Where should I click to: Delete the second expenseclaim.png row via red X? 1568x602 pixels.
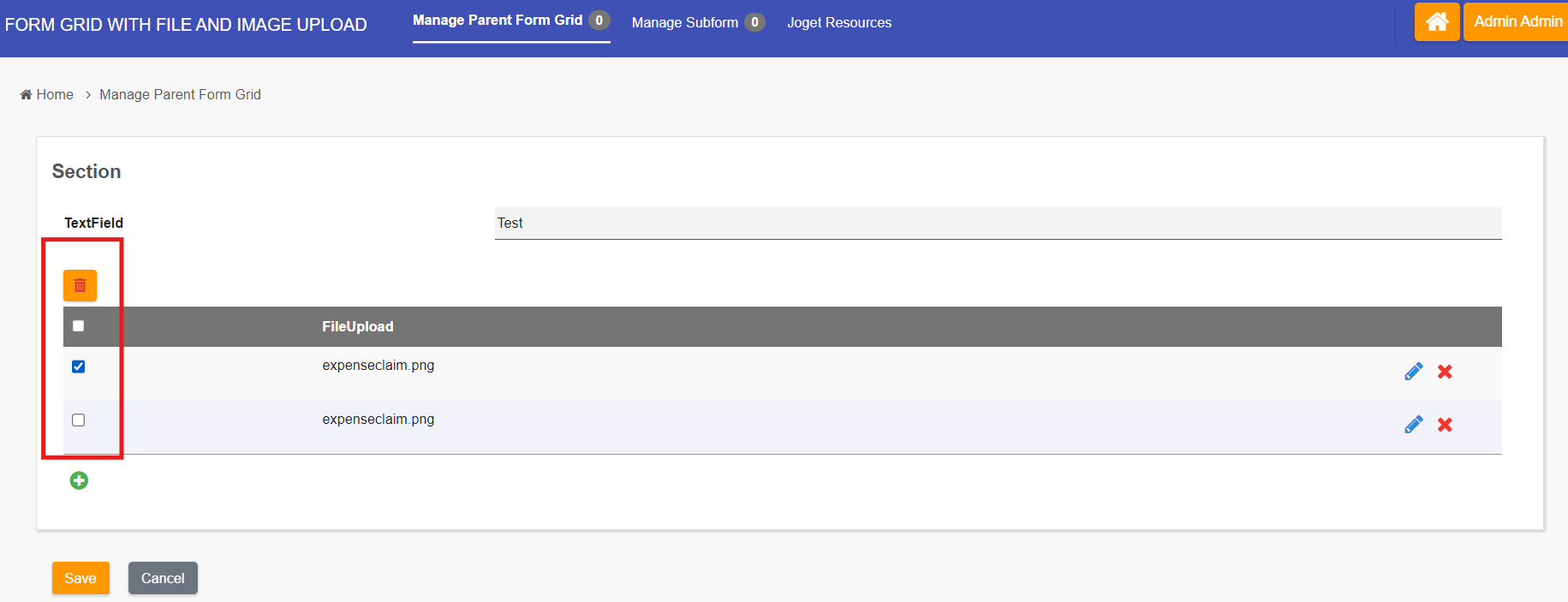tap(1445, 425)
